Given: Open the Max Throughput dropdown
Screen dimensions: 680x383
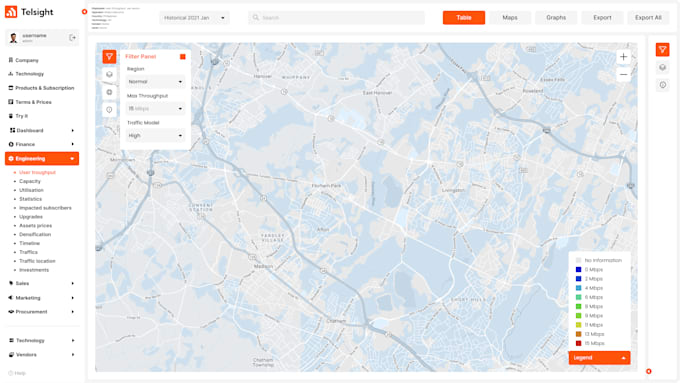Looking at the screenshot, I should coord(155,108).
